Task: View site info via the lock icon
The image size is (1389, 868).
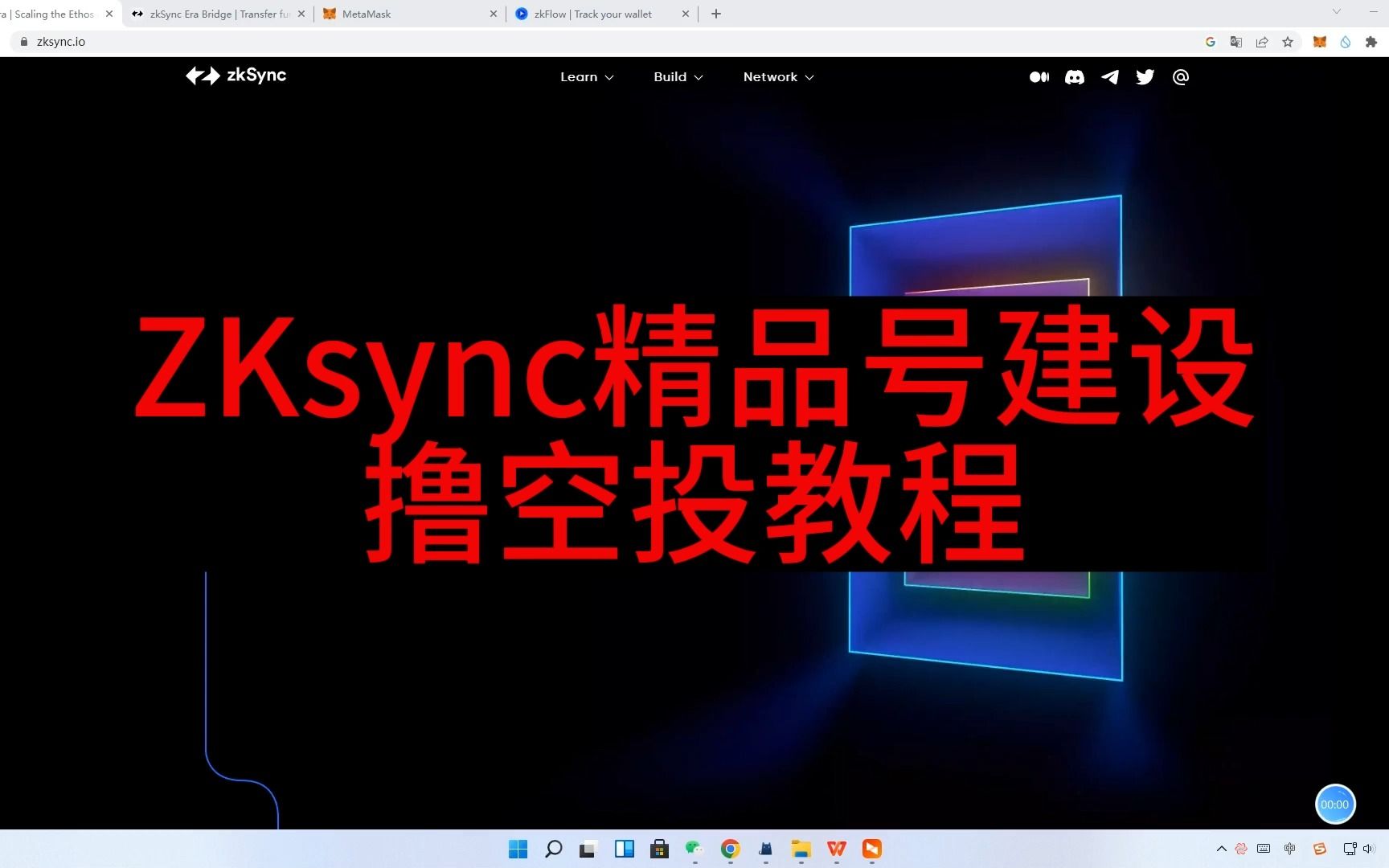Action: coord(23,42)
